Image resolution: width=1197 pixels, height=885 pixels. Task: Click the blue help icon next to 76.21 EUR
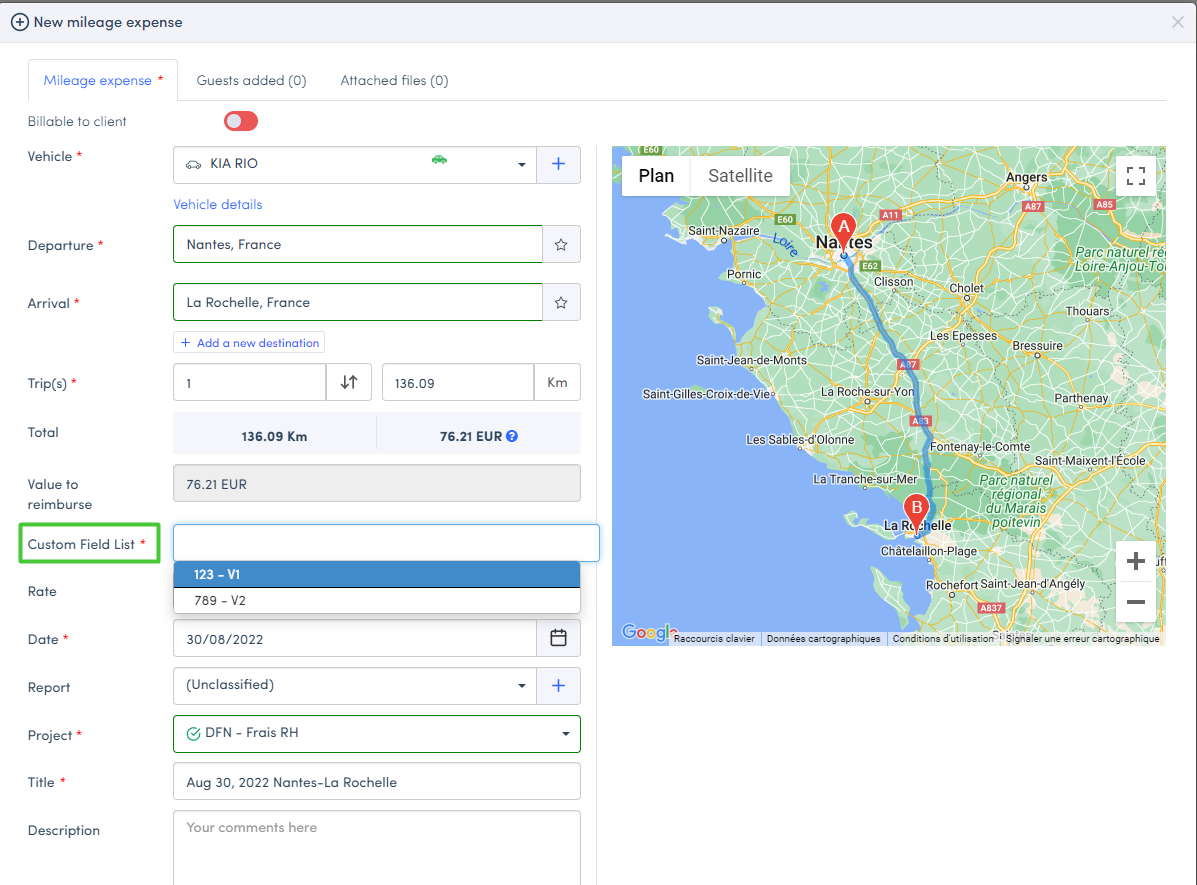(x=512, y=436)
